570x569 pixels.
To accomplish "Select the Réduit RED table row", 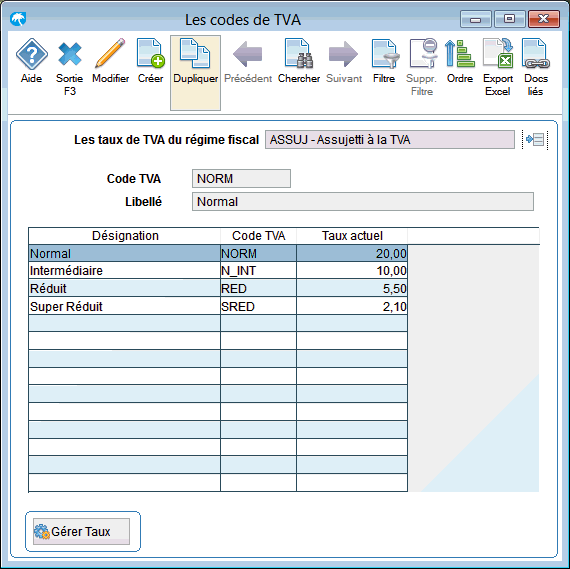I will coord(218,288).
